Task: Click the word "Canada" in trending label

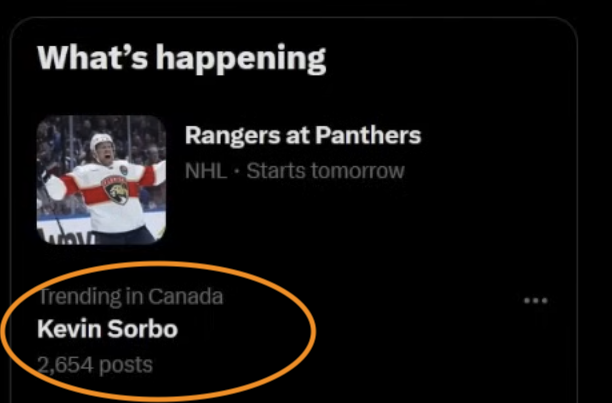Action: coord(186,296)
